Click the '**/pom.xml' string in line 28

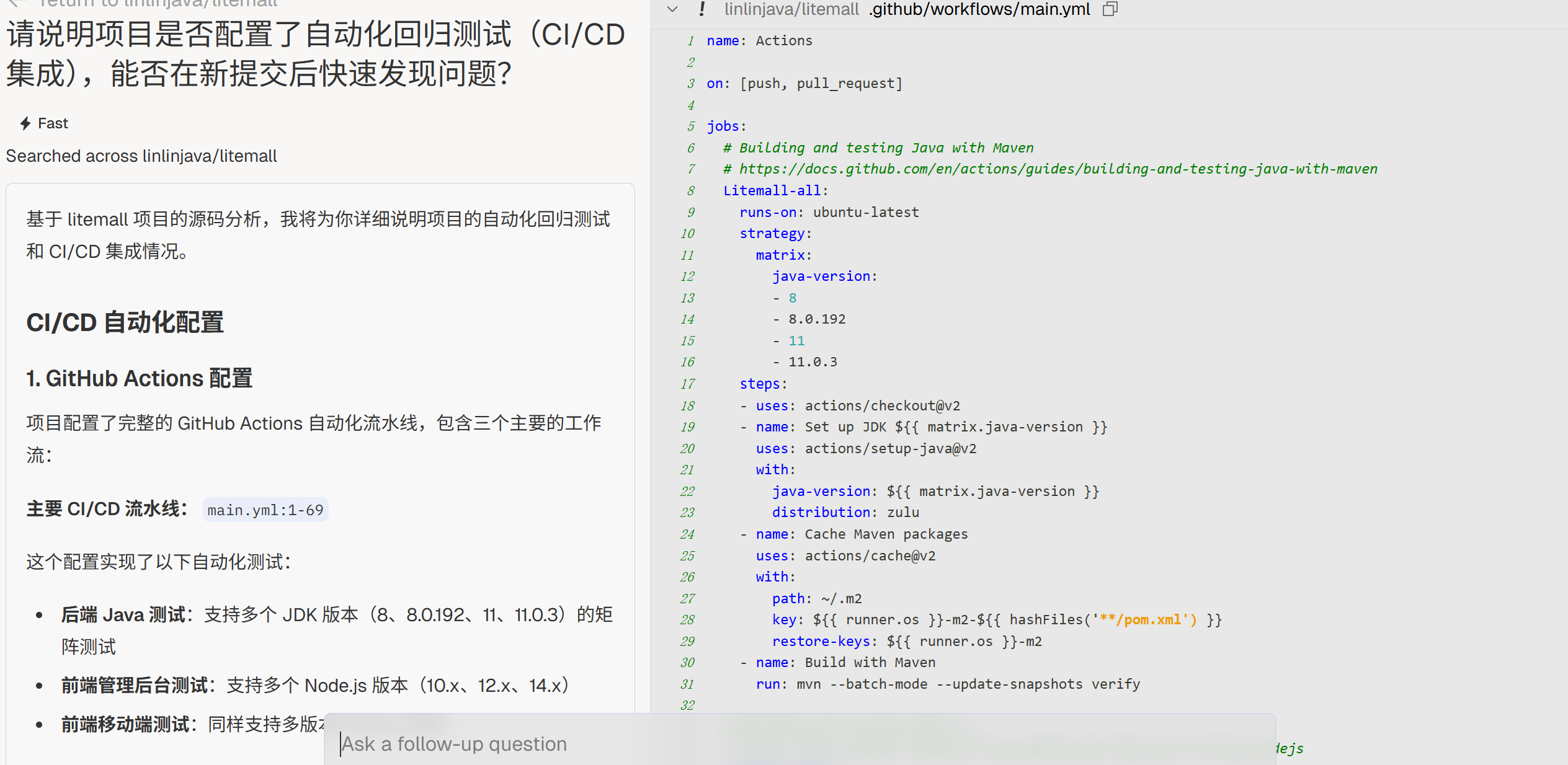coord(1140,619)
